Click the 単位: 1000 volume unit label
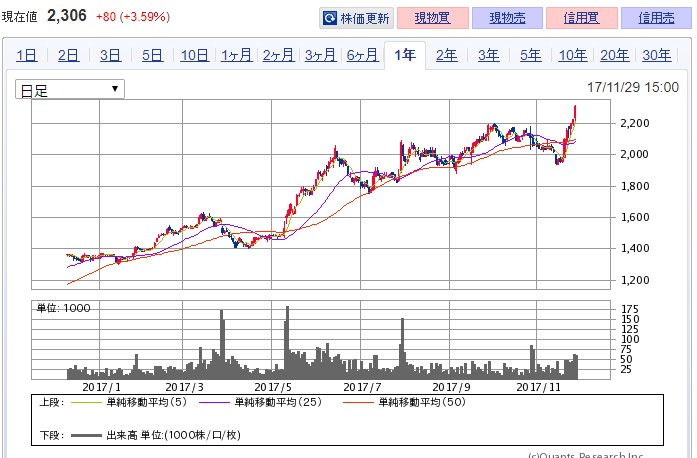697x458 pixels. (63, 308)
